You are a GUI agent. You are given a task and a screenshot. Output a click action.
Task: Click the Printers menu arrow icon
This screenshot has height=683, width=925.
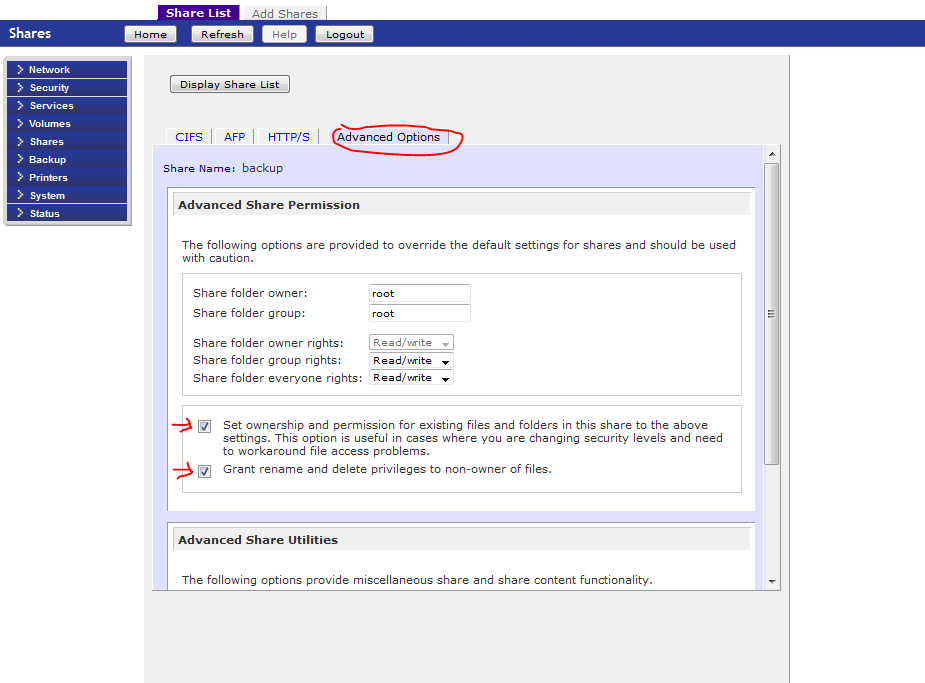click(20, 178)
